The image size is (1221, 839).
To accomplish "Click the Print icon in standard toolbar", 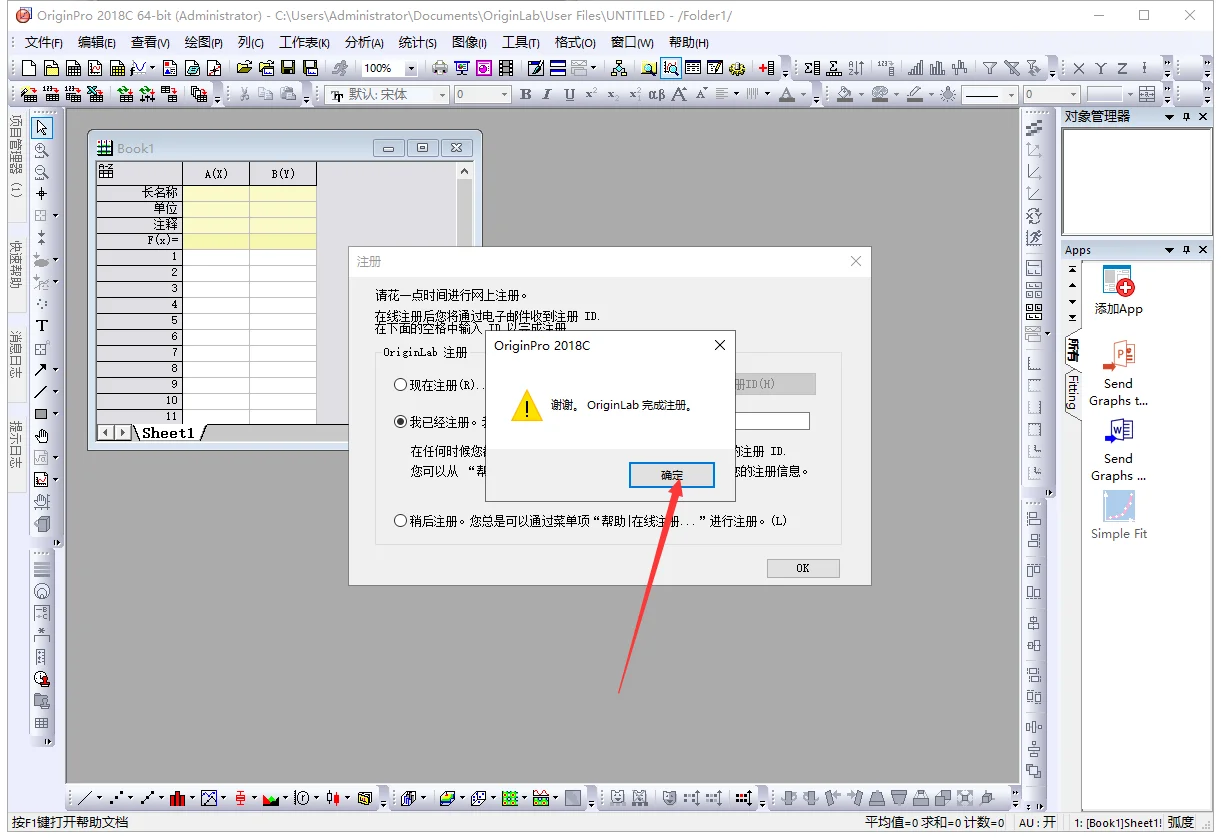I will pos(439,68).
